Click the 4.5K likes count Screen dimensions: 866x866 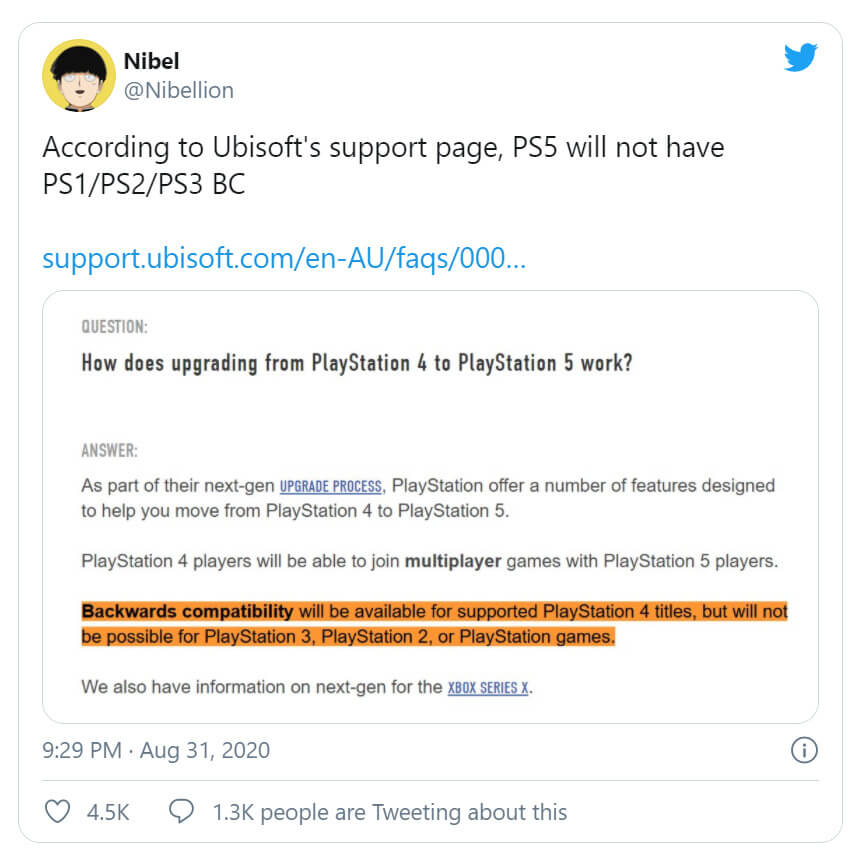(x=108, y=811)
